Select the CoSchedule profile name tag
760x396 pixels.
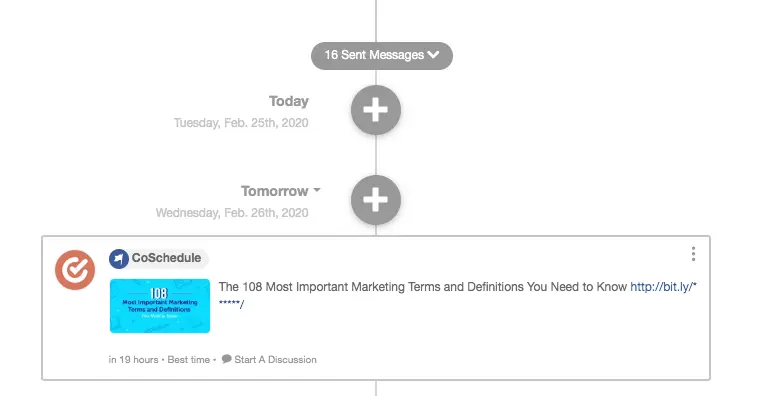[159, 258]
